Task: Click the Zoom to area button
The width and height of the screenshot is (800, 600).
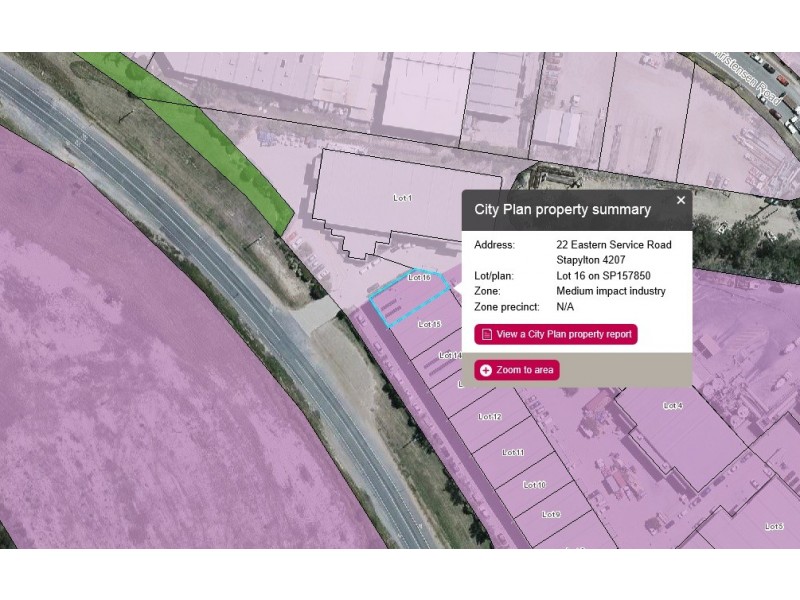Action: pyautogui.click(x=517, y=370)
